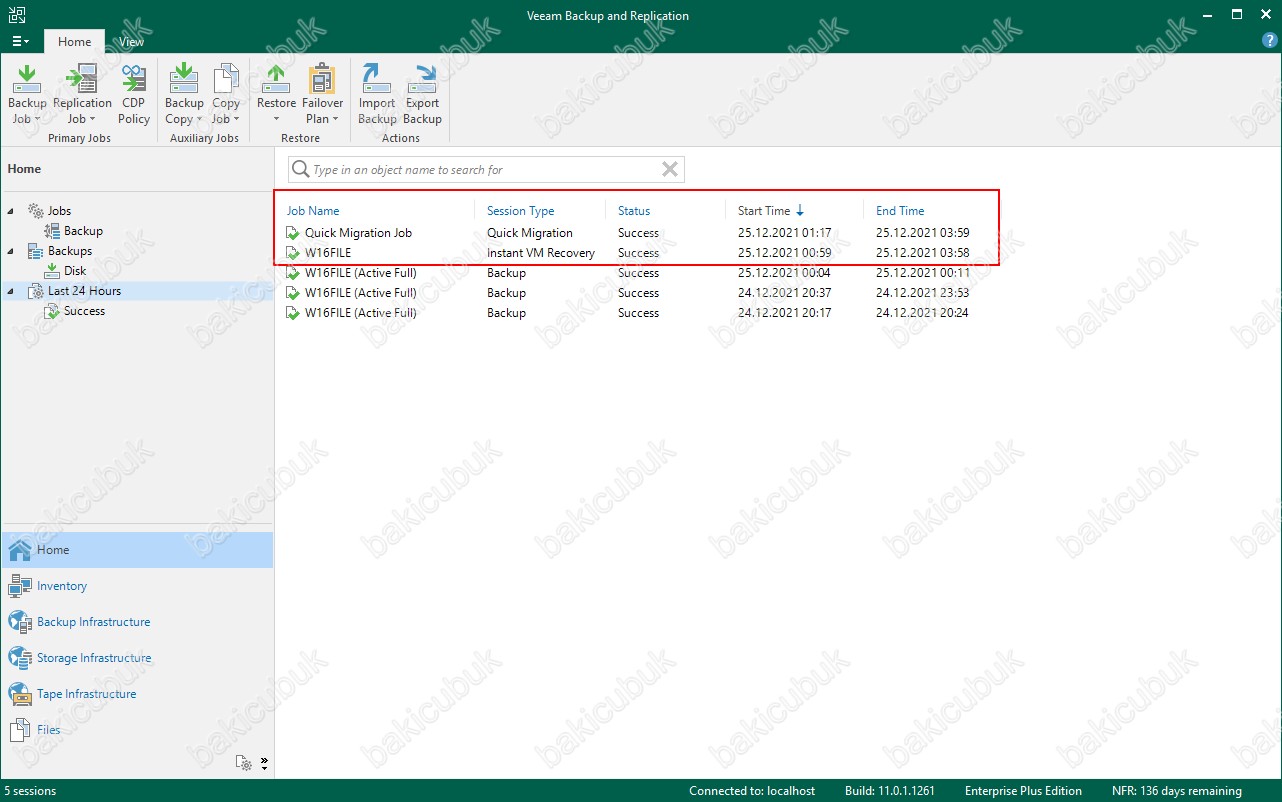Open the Failover Plan dropdown arrow
Viewport: 1282px width, 802px height.
coord(335,119)
